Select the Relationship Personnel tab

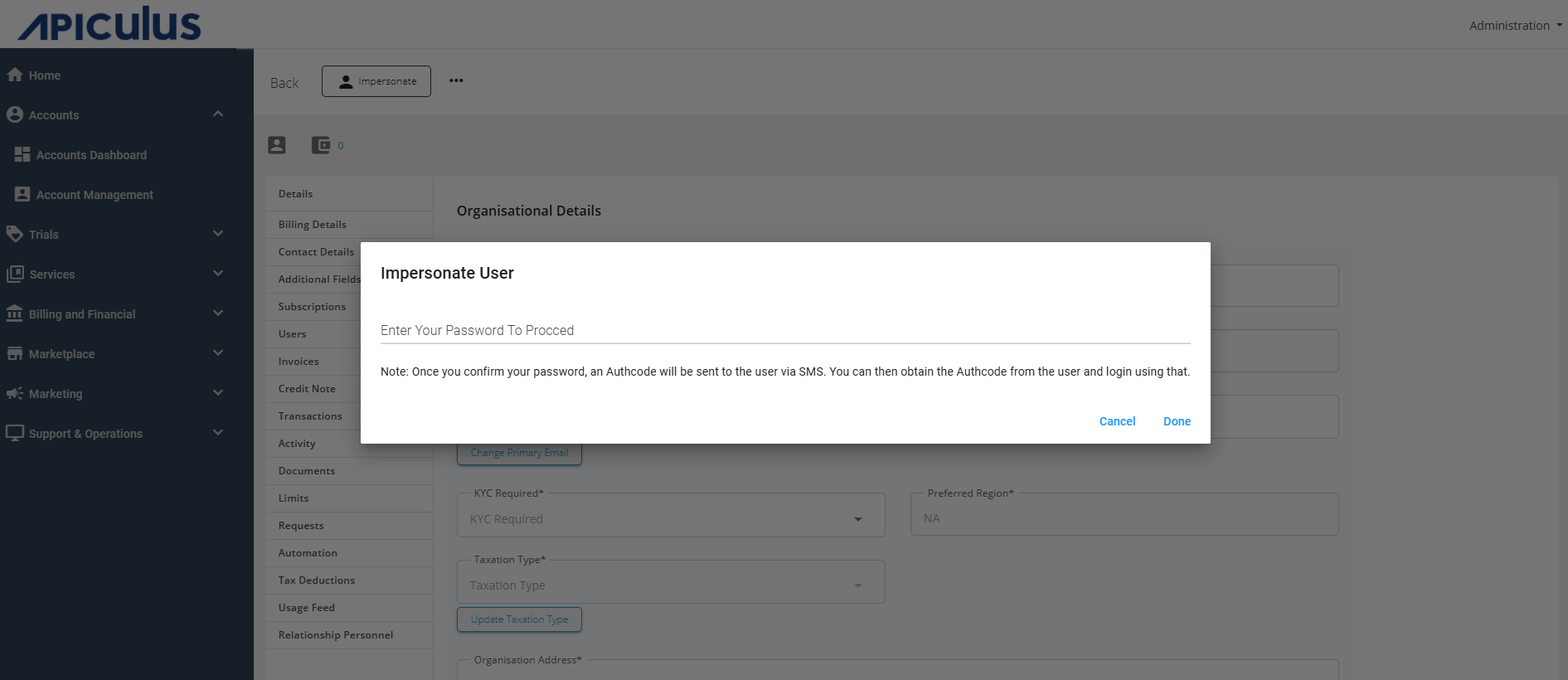(x=336, y=635)
